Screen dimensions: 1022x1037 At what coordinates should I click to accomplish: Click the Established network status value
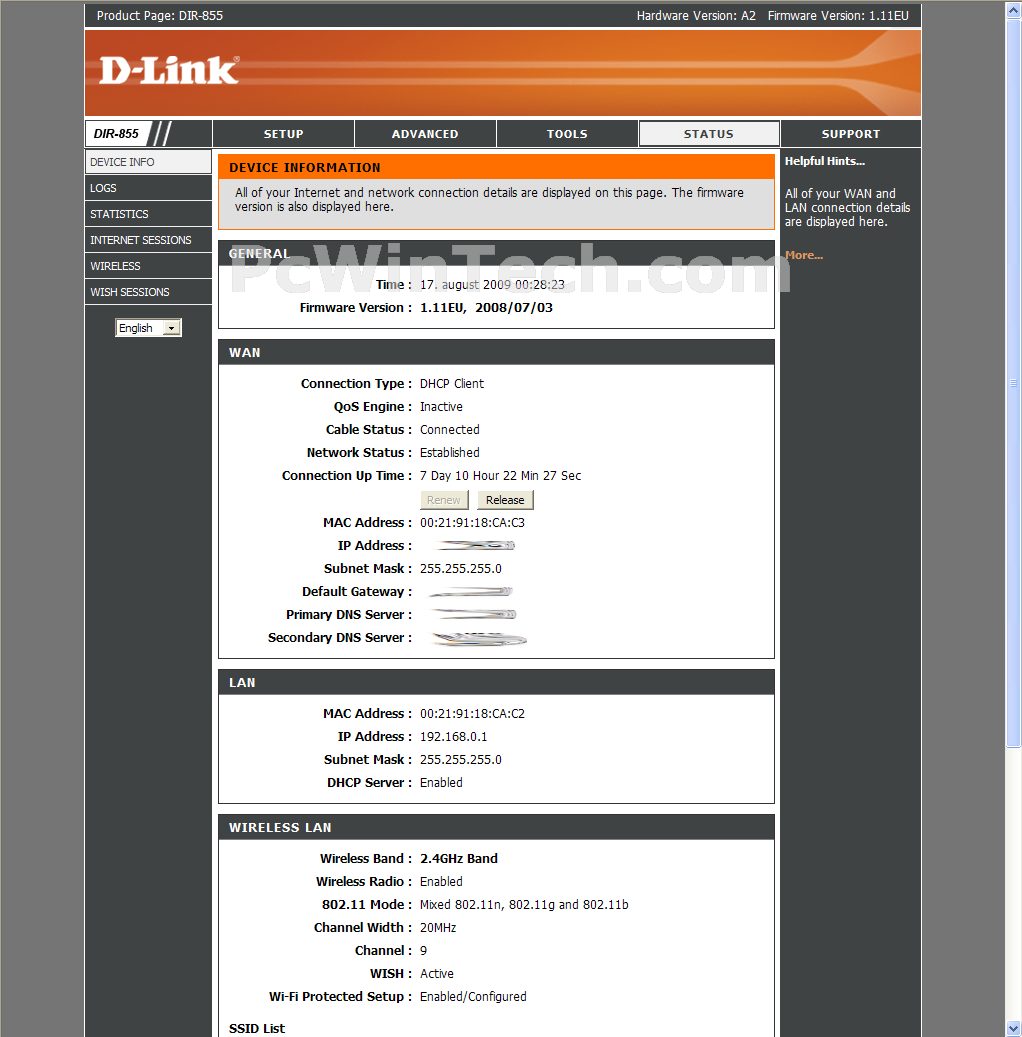coord(449,452)
